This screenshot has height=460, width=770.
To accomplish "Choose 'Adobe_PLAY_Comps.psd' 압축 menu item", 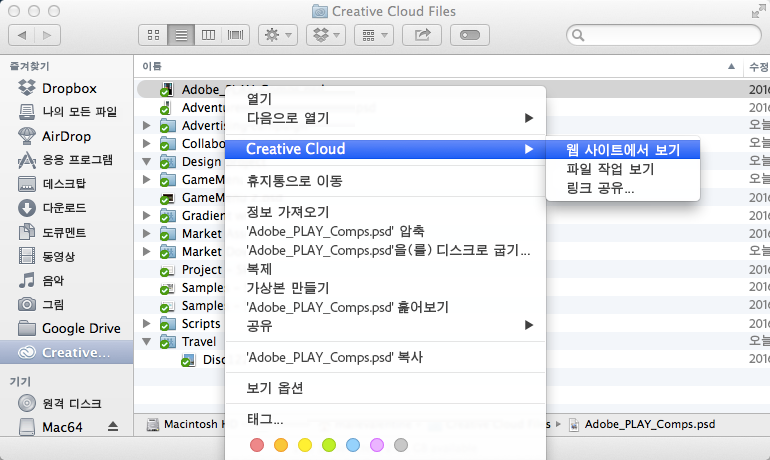I will [385, 231].
